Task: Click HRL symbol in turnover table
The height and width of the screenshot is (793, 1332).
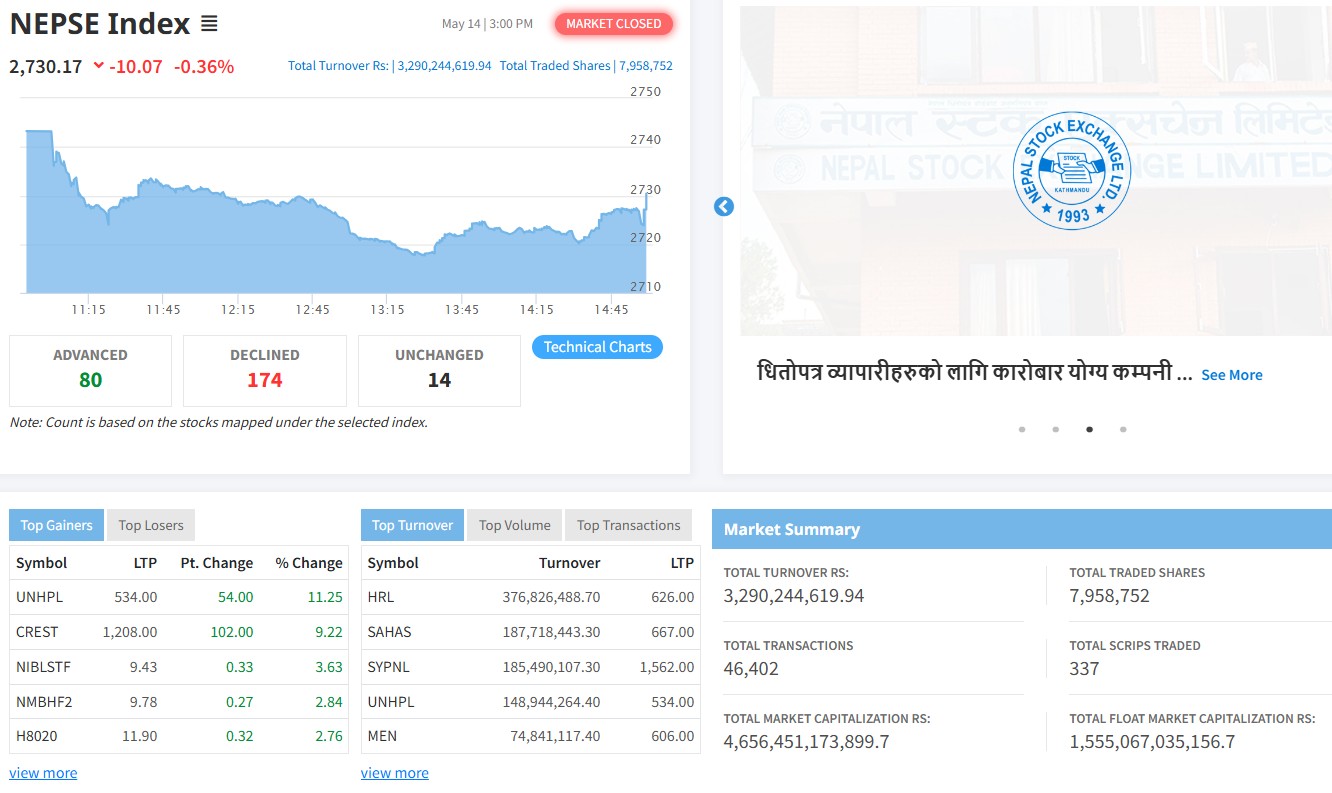Action: [x=381, y=596]
